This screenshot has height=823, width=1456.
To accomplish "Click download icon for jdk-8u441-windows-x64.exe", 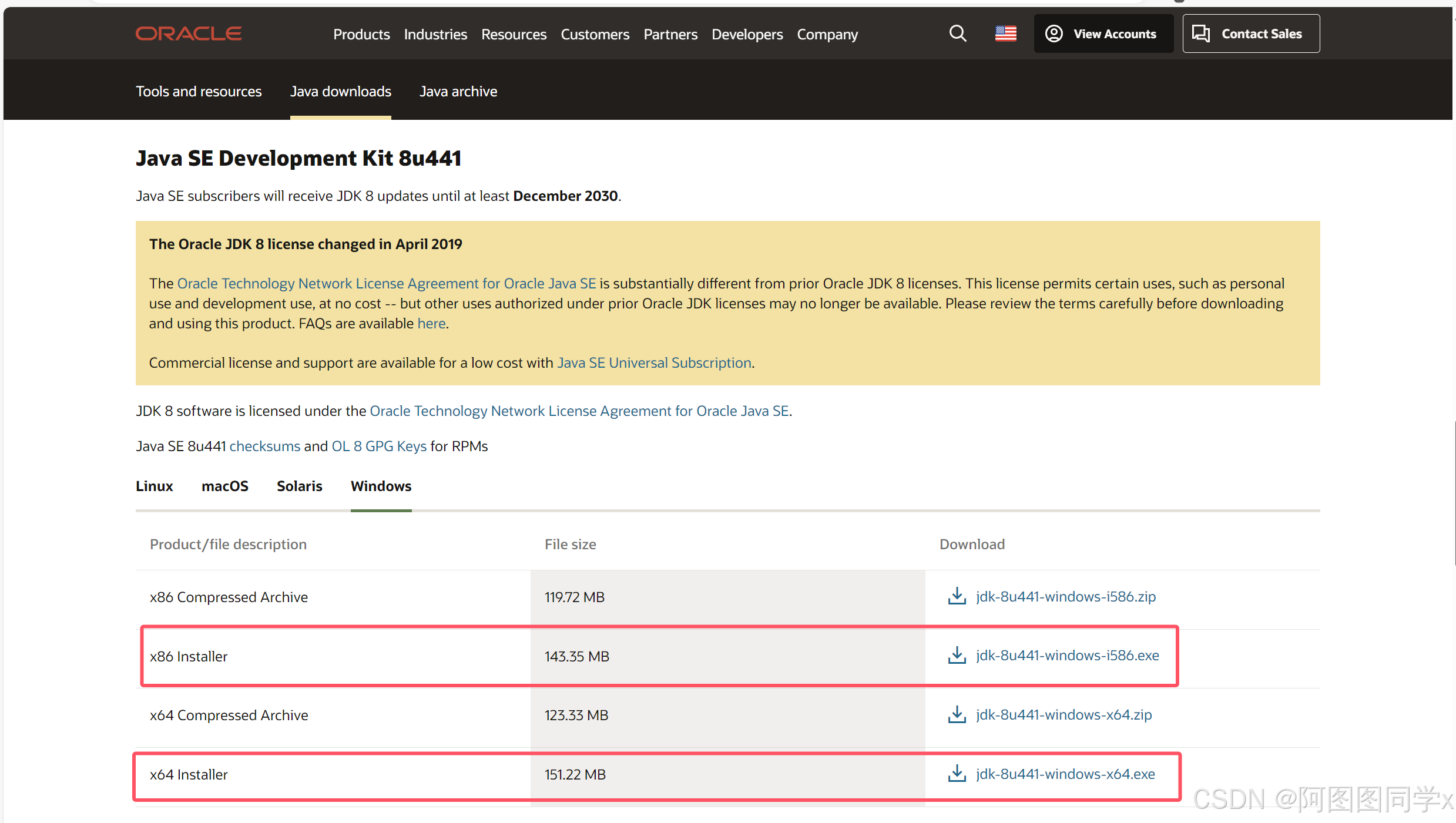I will point(957,774).
